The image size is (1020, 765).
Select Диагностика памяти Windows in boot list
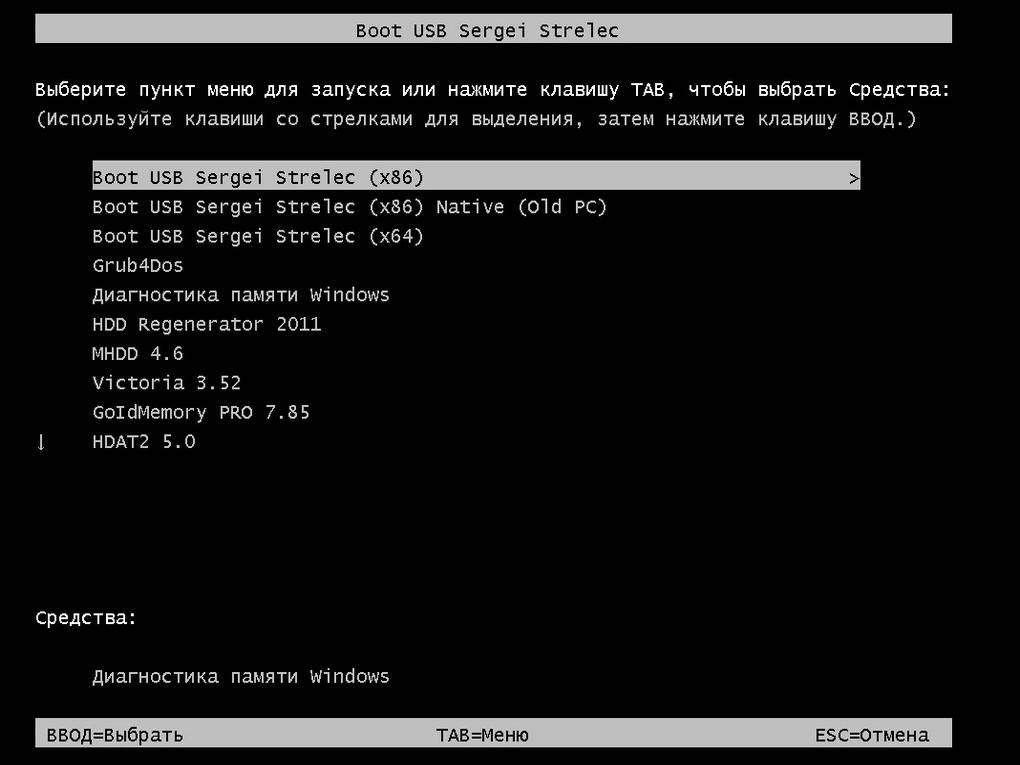(x=241, y=295)
